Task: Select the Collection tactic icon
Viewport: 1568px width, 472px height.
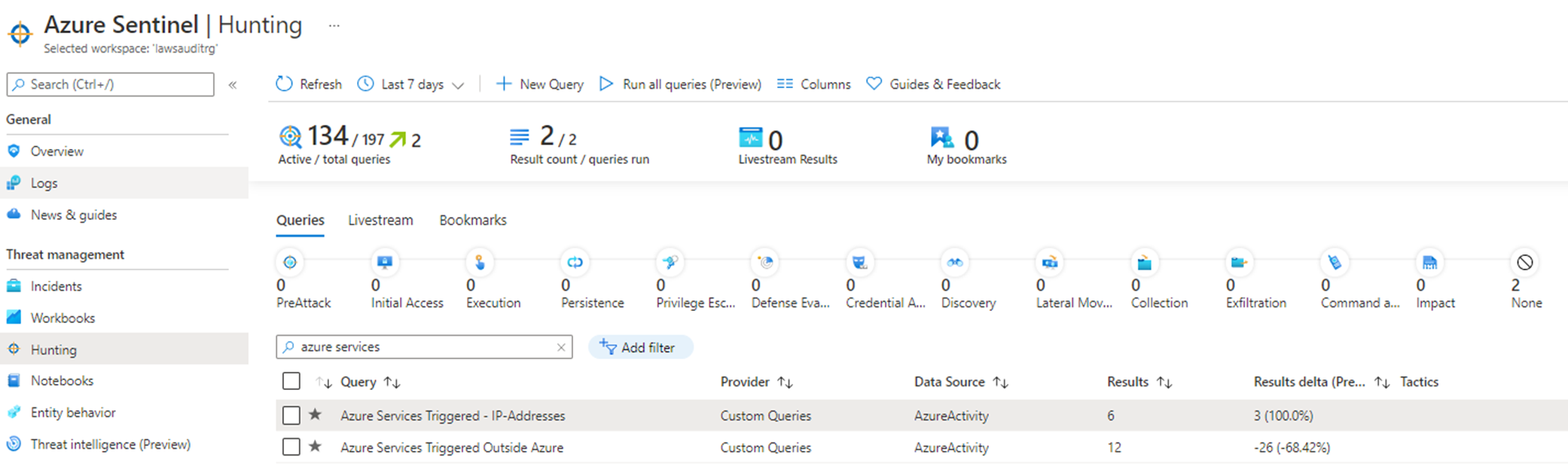Action: coord(1145,262)
